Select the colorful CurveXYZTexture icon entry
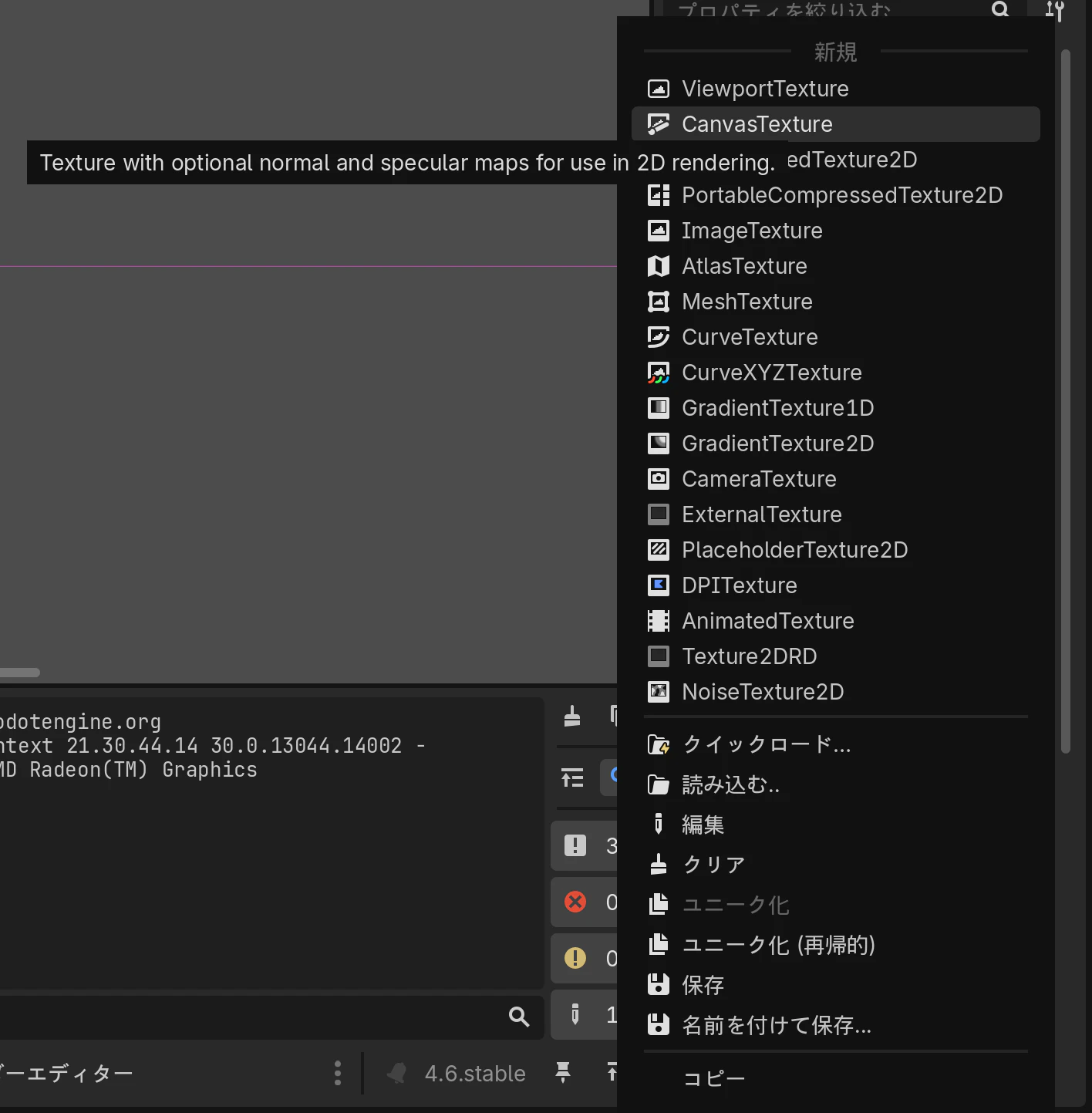Viewport: 1092px width, 1113px height. click(x=835, y=373)
